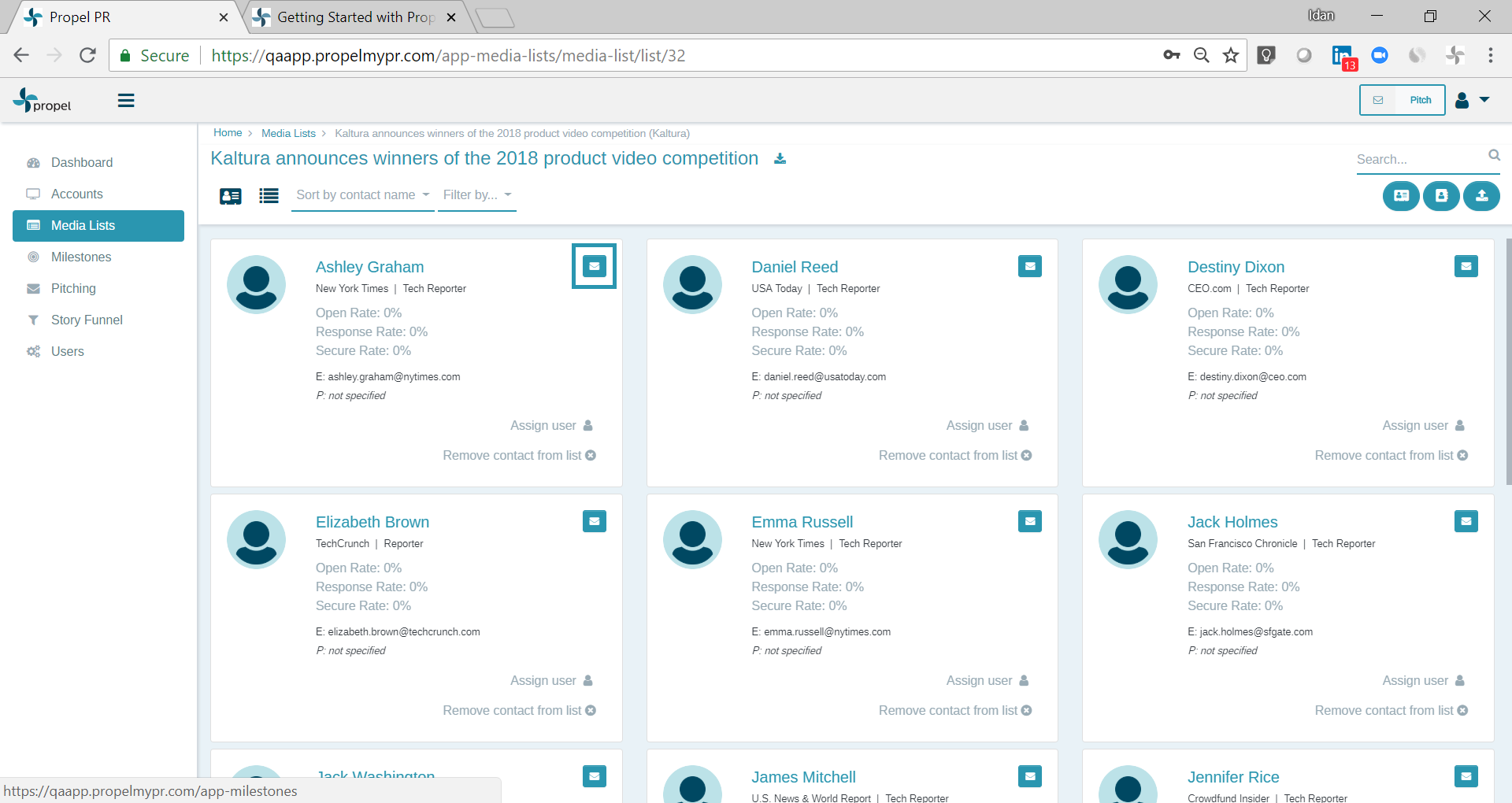Select Media Lists in the sidebar
The width and height of the screenshot is (1512, 803).
98,225
